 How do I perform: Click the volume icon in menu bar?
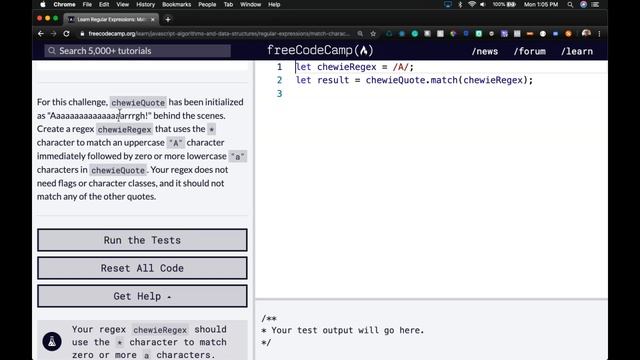(483, 4)
